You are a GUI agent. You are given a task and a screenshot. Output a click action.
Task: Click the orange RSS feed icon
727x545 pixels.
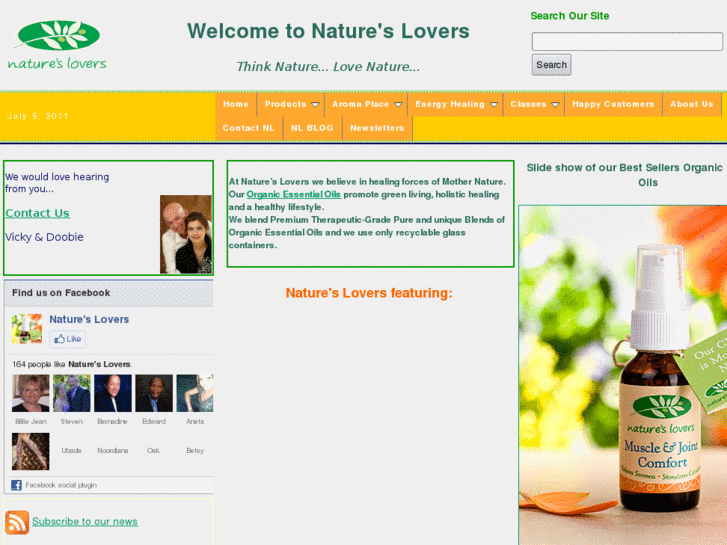coord(17,522)
